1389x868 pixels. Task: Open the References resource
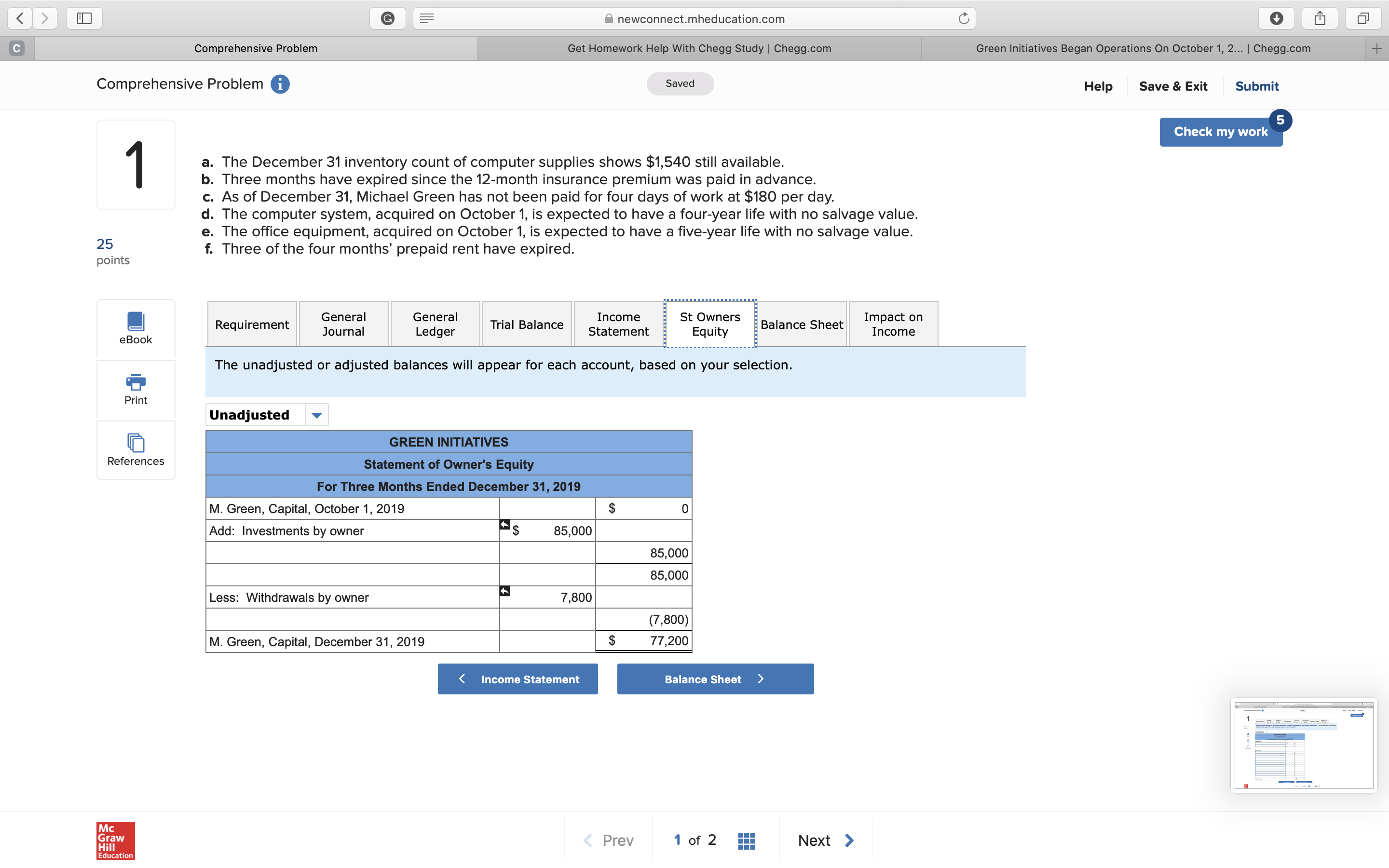pyautogui.click(x=136, y=450)
